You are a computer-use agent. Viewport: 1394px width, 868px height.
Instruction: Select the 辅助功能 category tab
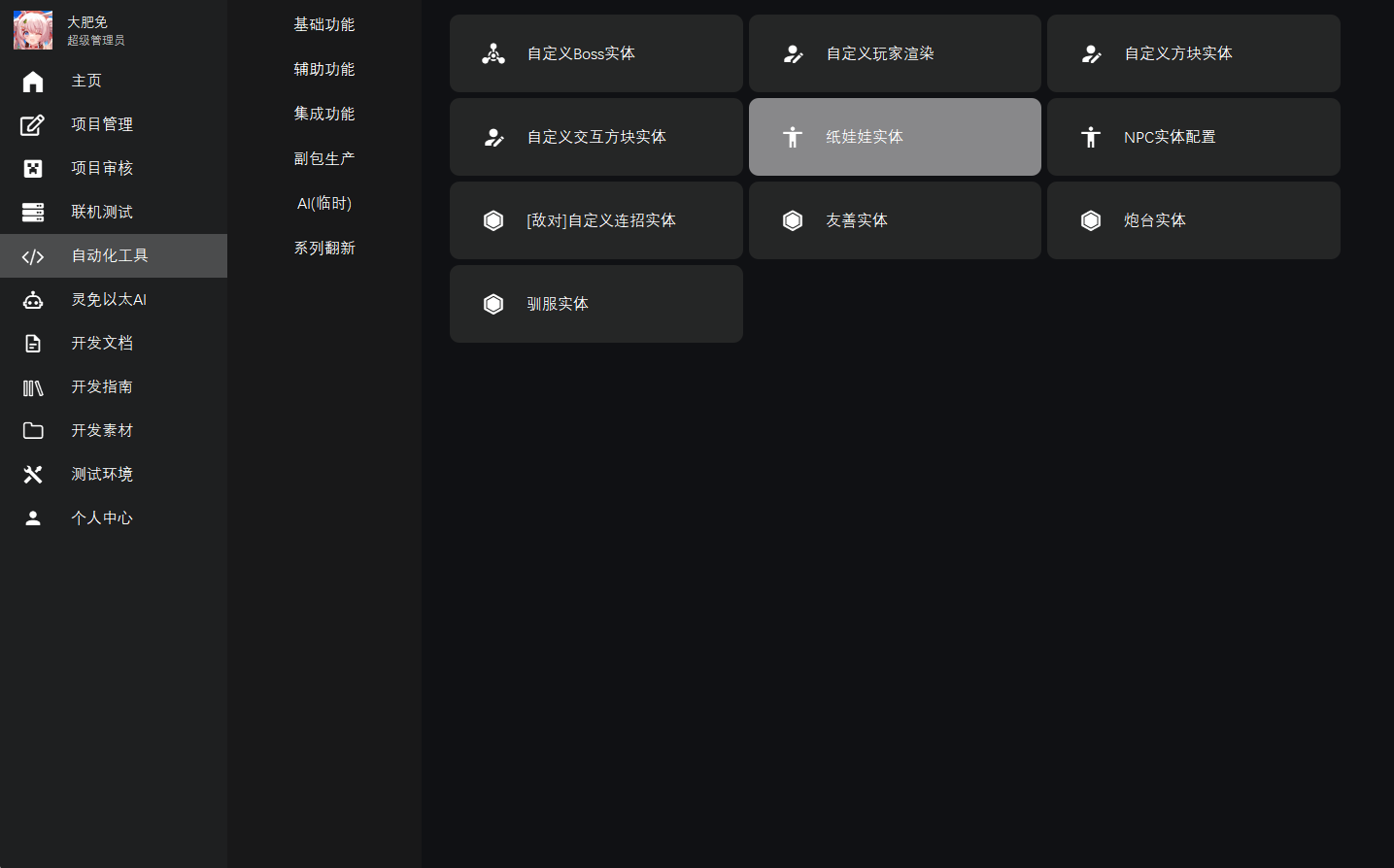click(324, 70)
